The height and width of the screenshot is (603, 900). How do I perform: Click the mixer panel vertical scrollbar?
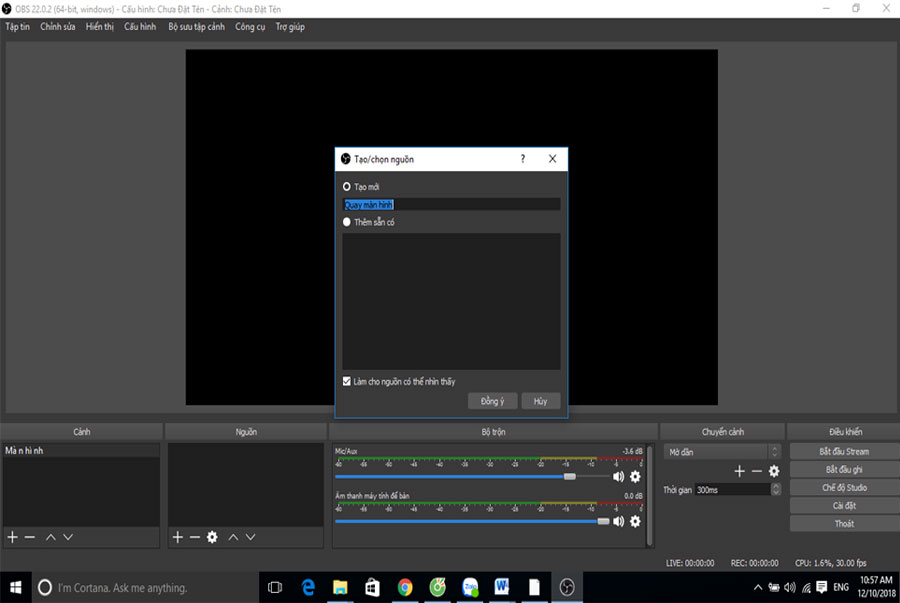tap(650, 495)
